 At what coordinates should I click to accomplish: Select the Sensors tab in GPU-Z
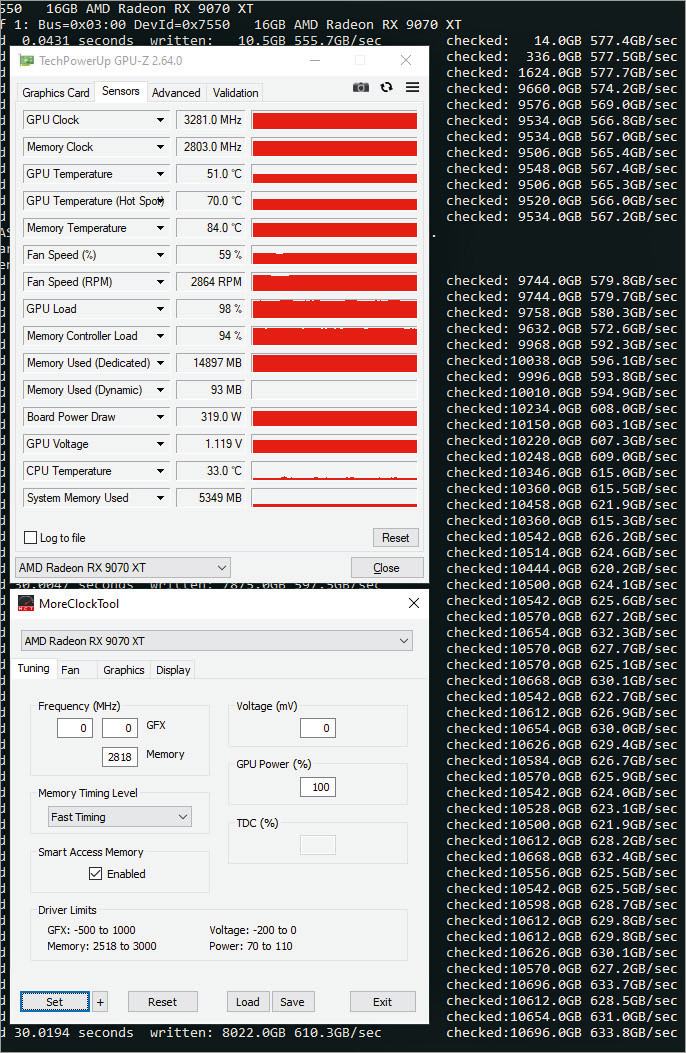121,91
